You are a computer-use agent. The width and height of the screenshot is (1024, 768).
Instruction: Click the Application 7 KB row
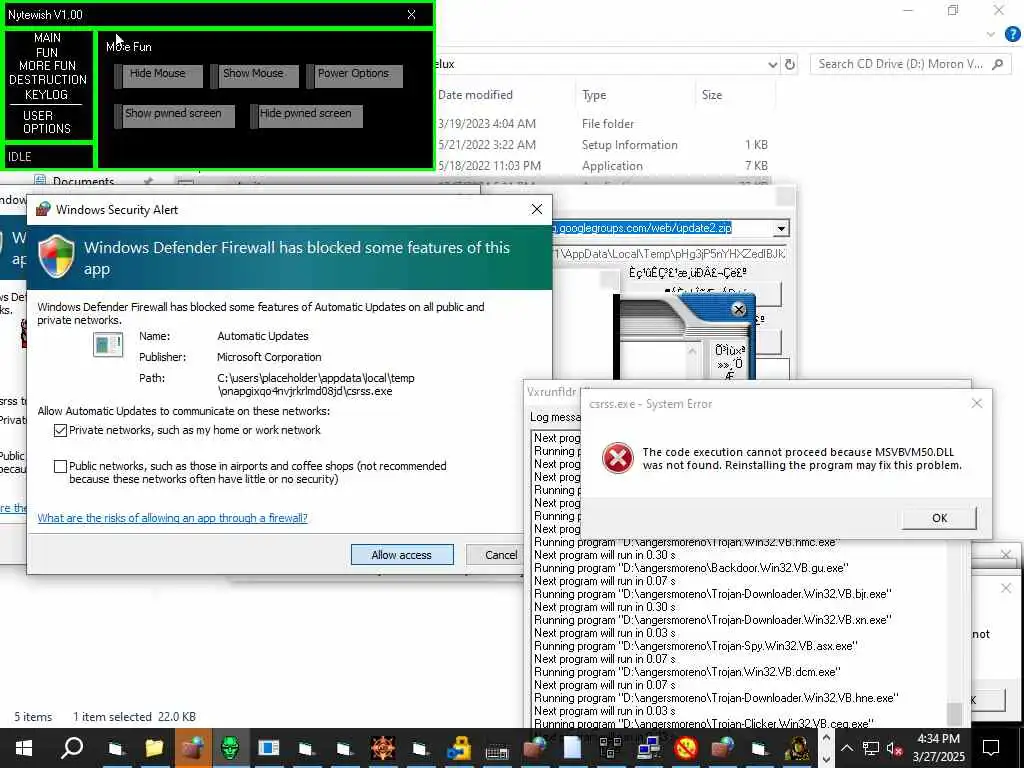click(x=604, y=166)
